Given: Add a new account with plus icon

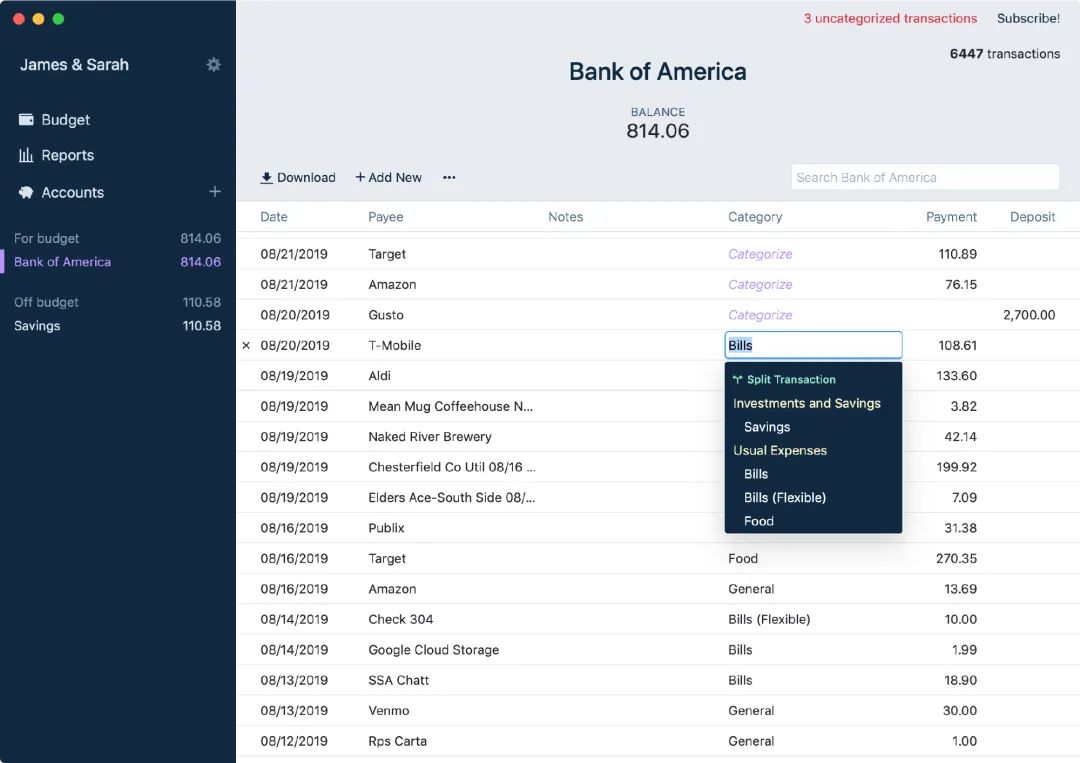Looking at the screenshot, I should pos(214,192).
